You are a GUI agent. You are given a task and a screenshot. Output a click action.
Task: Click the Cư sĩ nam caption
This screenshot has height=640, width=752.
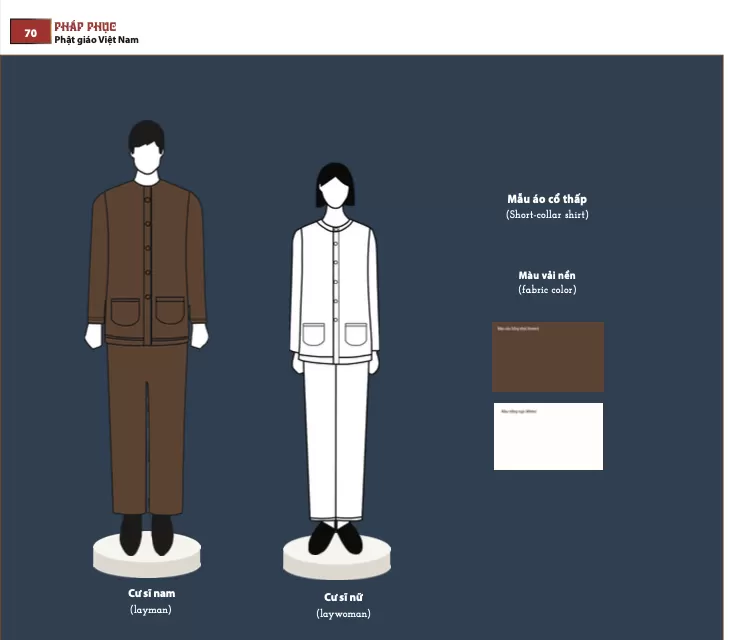click(151, 593)
